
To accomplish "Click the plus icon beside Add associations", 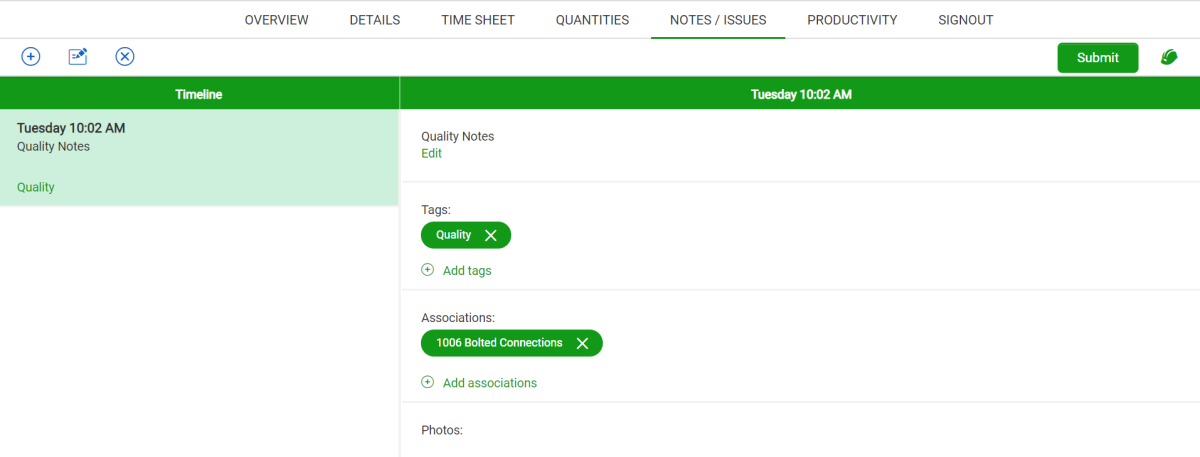I will 428,382.
